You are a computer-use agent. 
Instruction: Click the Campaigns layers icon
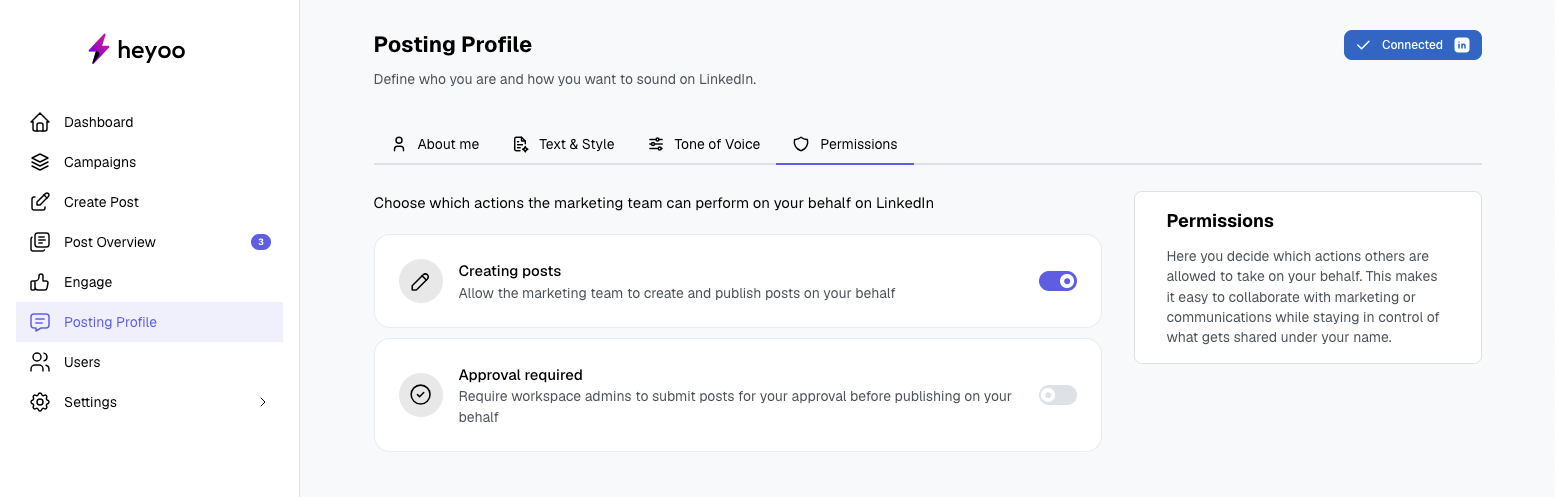40,162
